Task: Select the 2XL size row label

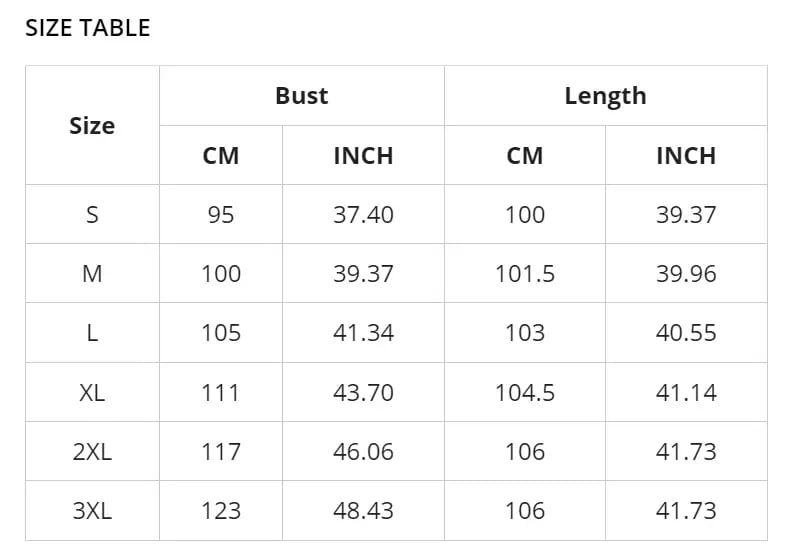Action: pos(92,451)
